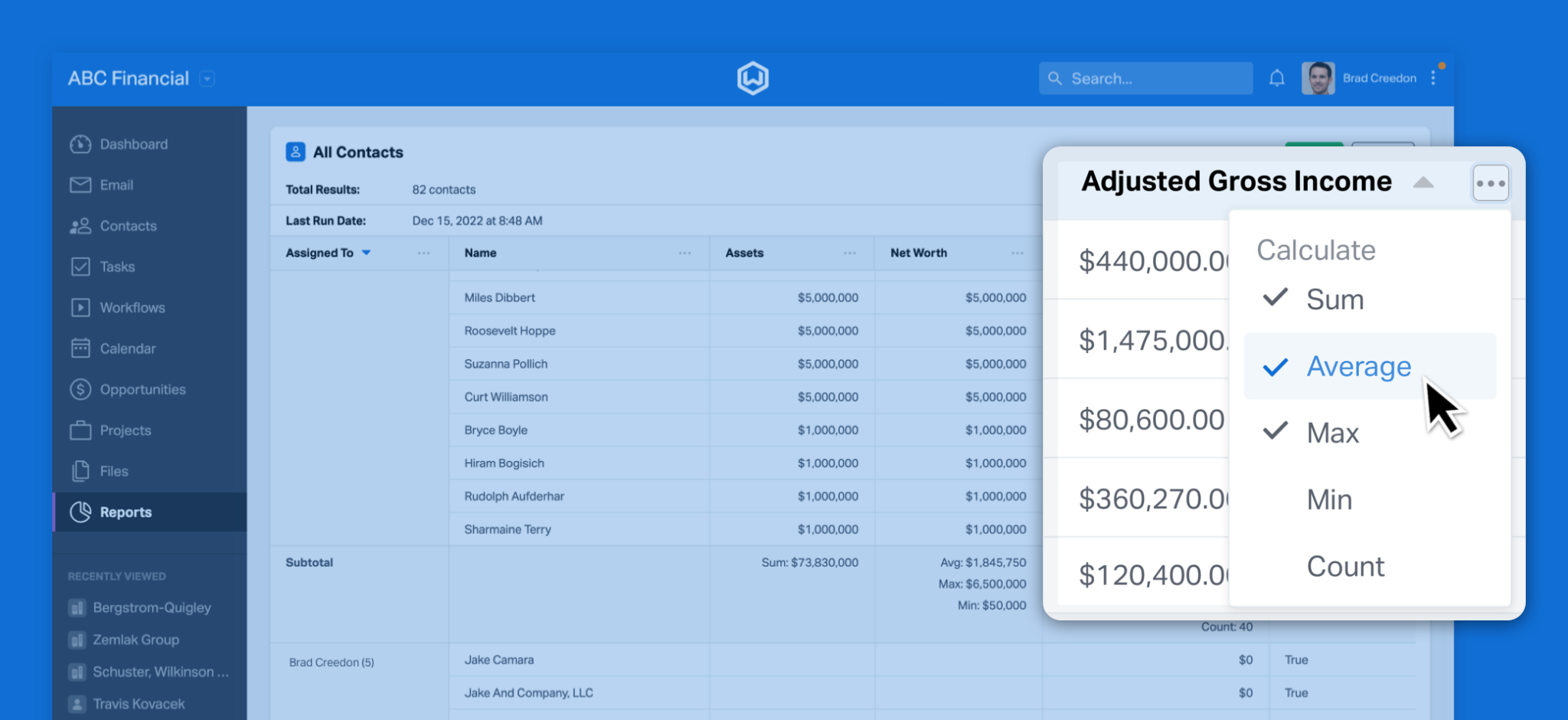Choose Count in the Calculate menu
The width and height of the screenshot is (1568, 720).
[1346, 566]
